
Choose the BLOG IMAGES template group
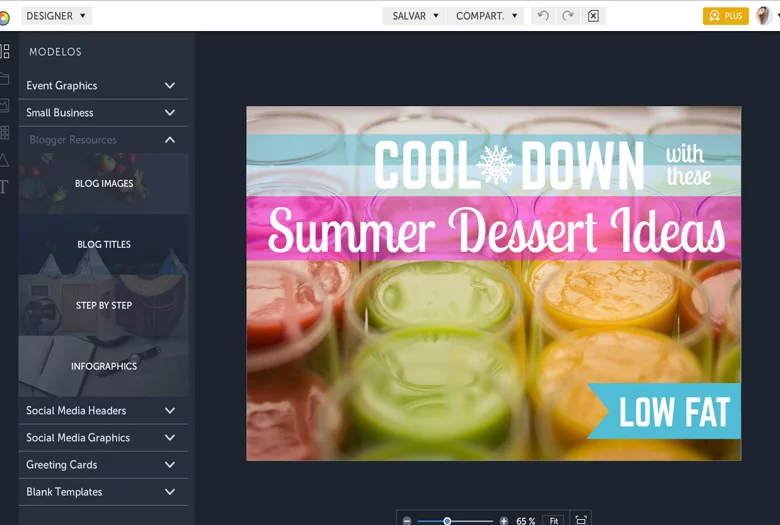[x=103, y=184]
